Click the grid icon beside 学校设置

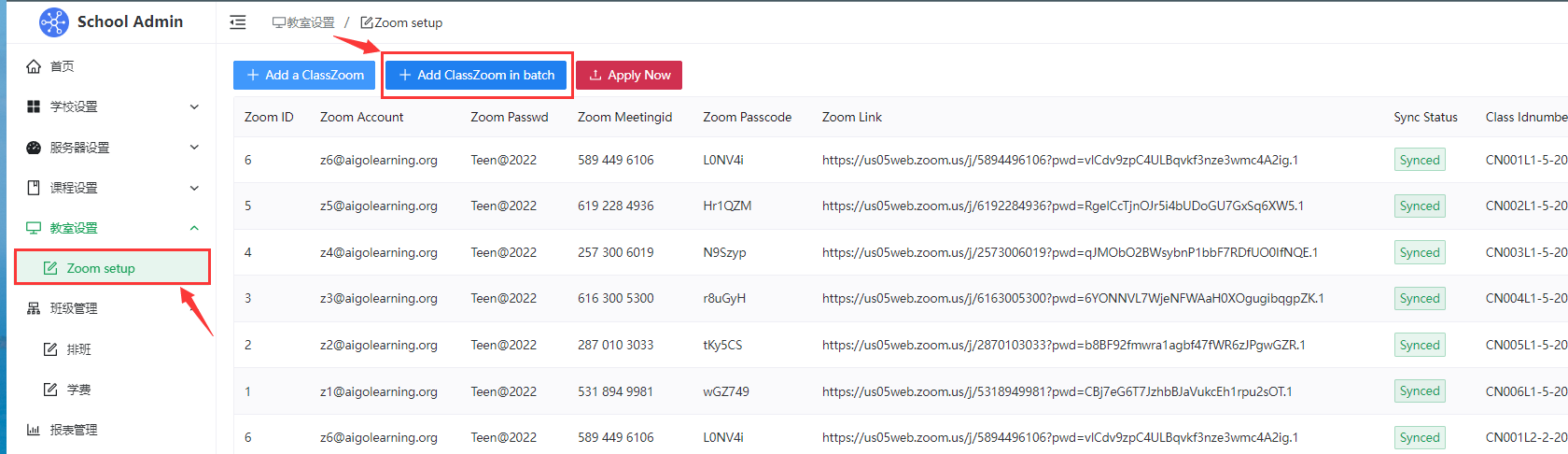pos(34,106)
